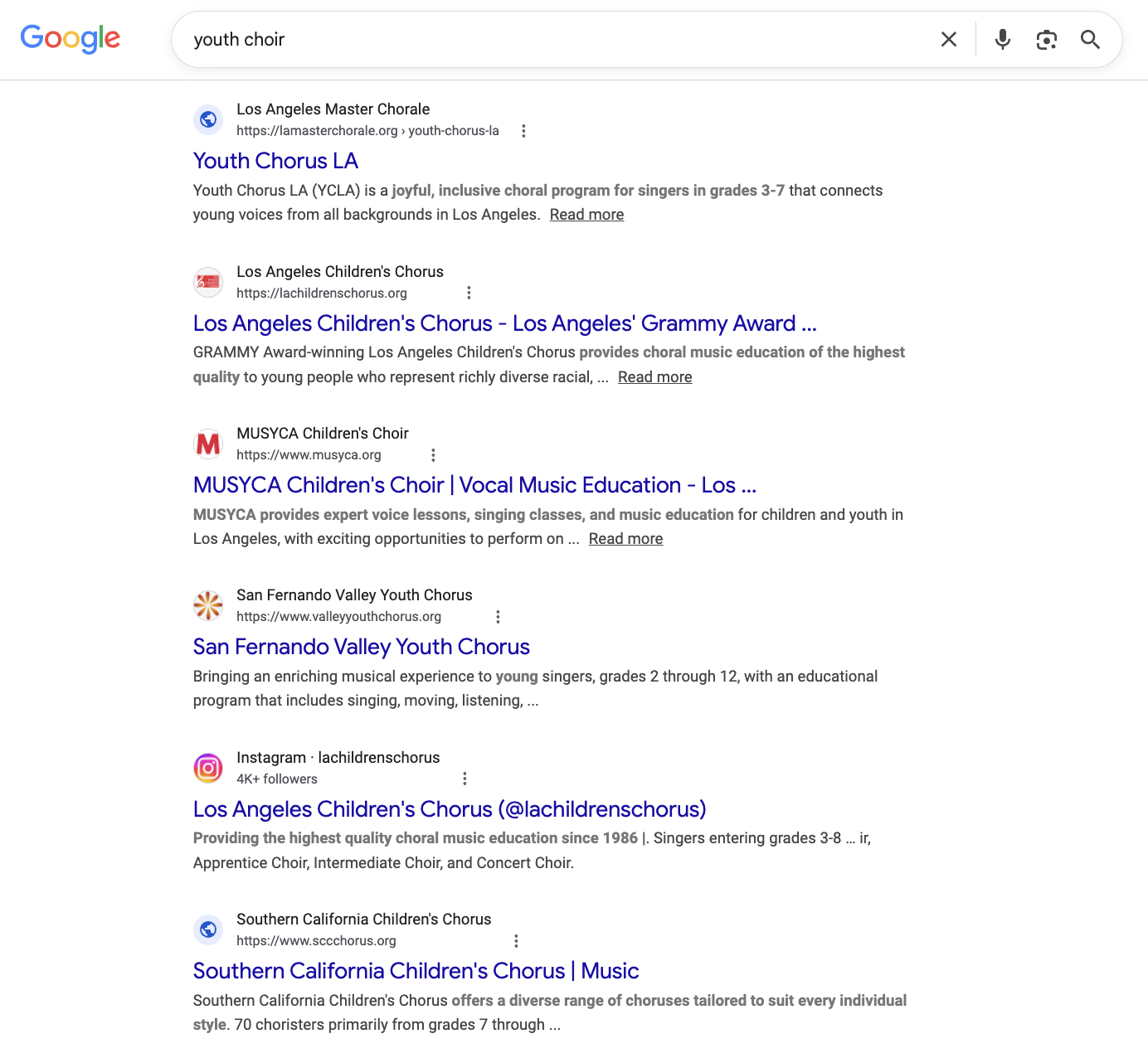Click the https://www.valleyyouthchorus.org URL text
Screen dimensions: 1148x1058
(338, 617)
